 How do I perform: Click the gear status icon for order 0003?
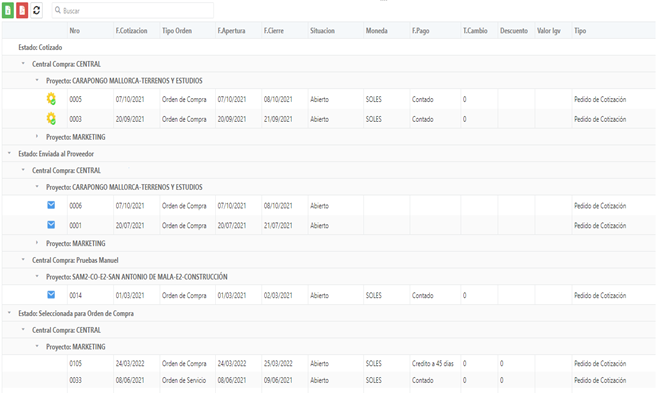click(51, 119)
